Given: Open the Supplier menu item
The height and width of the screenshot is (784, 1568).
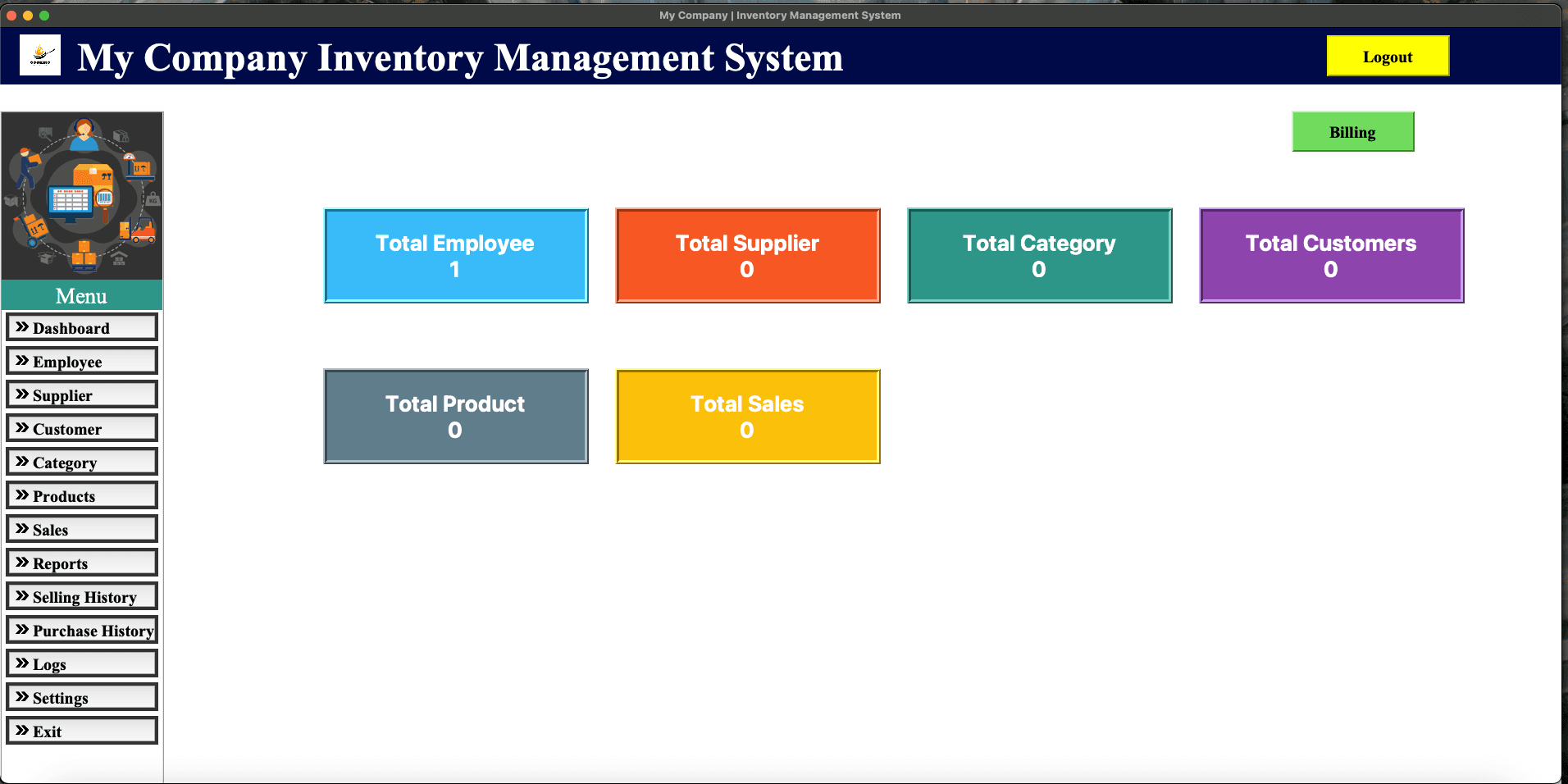Looking at the screenshot, I should (82, 394).
